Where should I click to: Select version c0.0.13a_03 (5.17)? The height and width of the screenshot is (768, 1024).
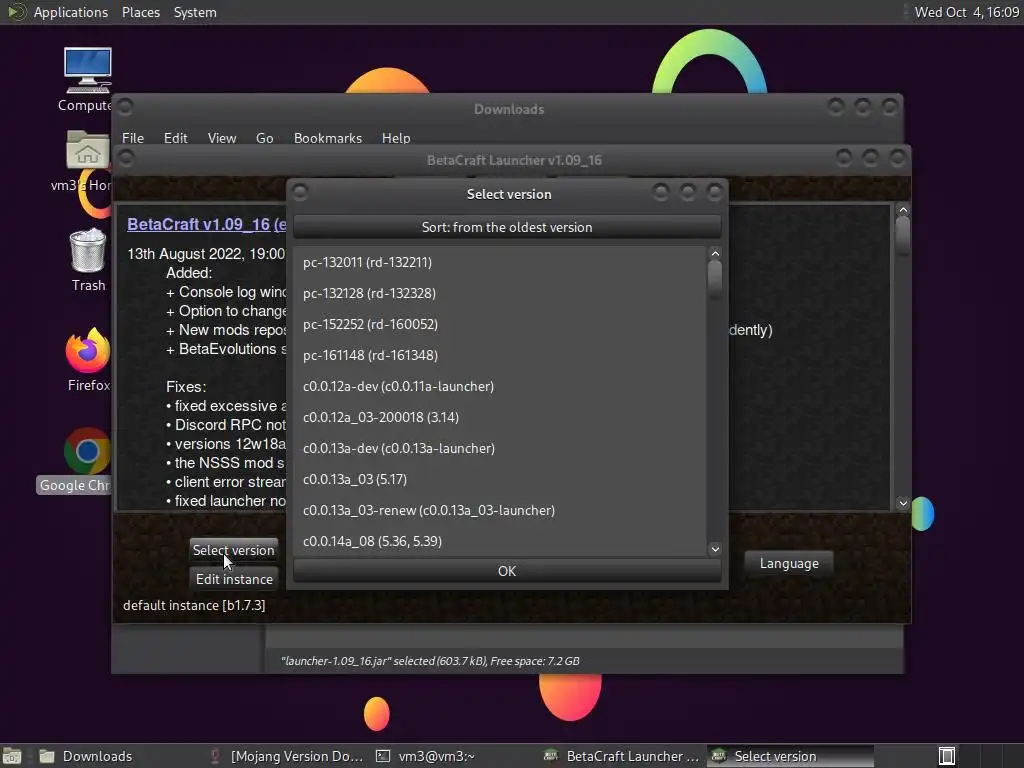tap(500, 479)
